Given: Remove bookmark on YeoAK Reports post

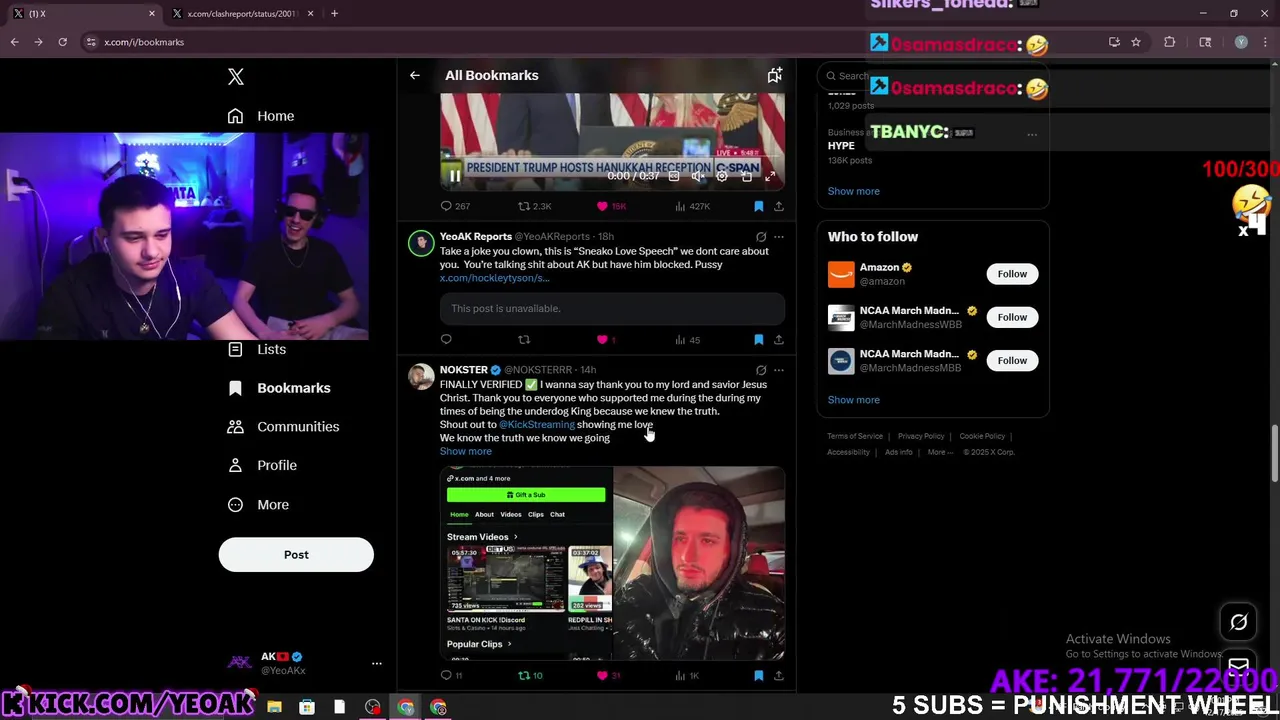Looking at the screenshot, I should 759,340.
